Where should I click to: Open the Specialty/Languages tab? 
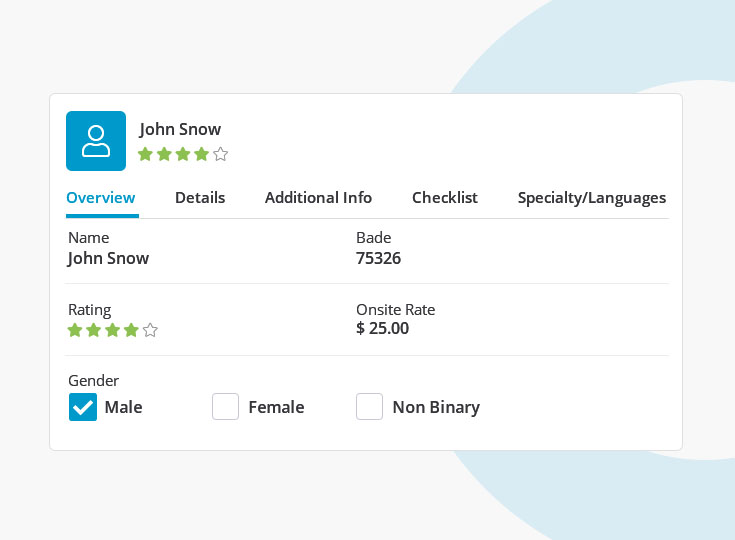[x=591, y=198]
